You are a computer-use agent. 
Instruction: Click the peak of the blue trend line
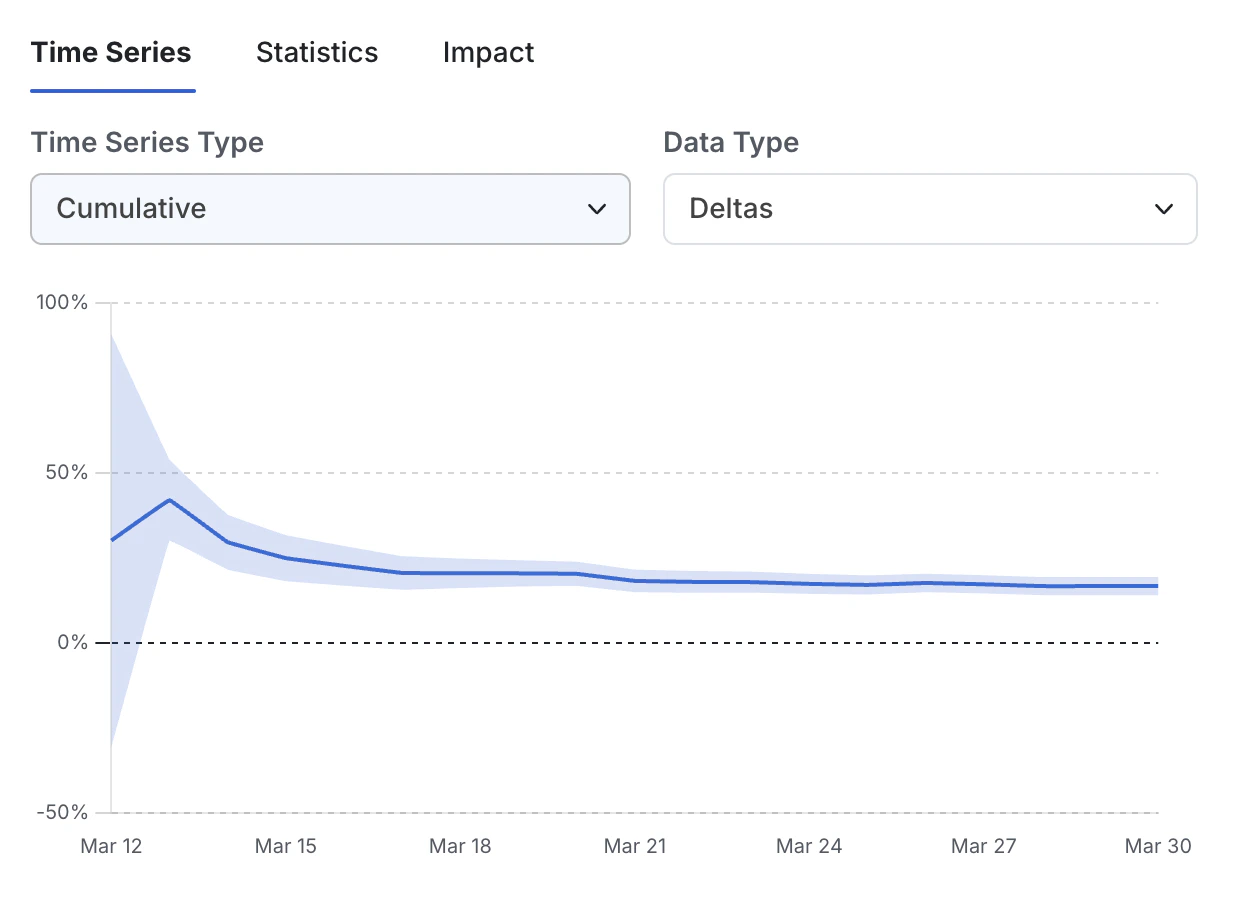click(x=170, y=500)
